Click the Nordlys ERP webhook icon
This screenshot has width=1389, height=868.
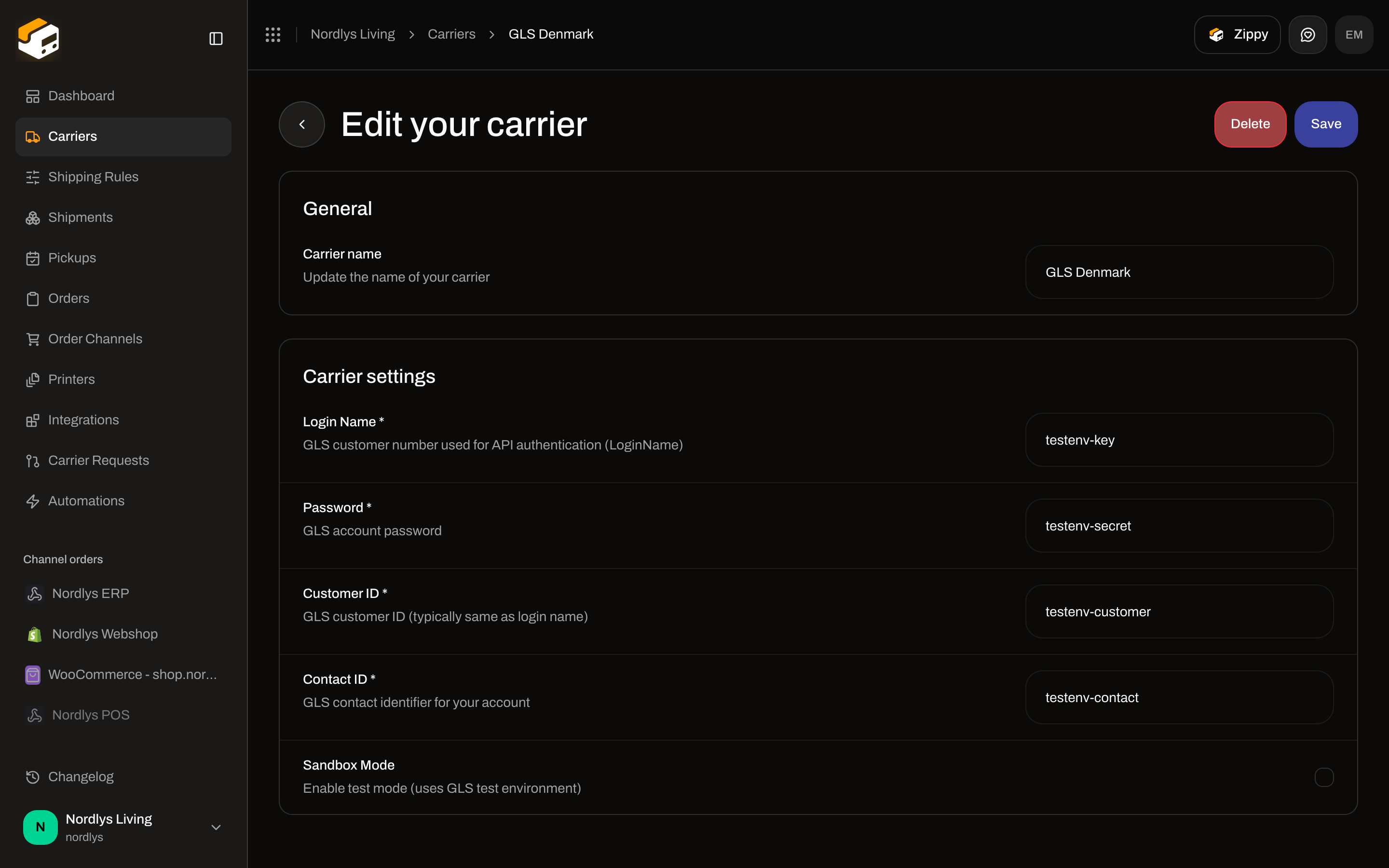tap(34, 594)
